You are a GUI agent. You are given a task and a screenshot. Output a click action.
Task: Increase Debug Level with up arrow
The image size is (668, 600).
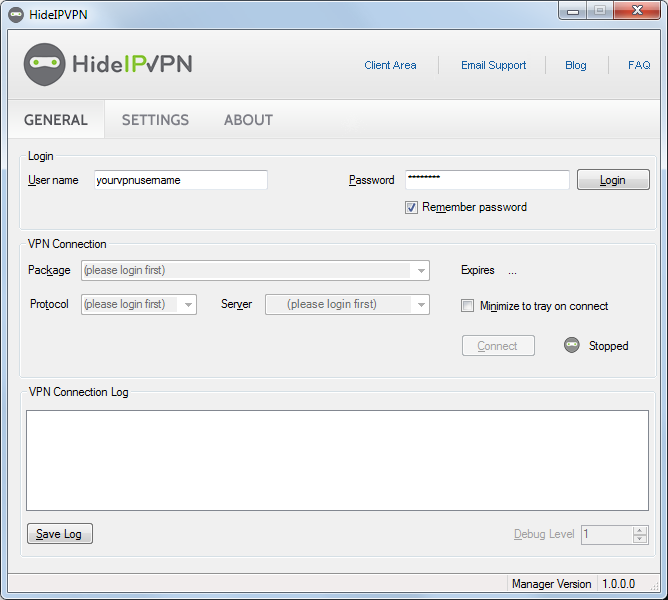639,530
